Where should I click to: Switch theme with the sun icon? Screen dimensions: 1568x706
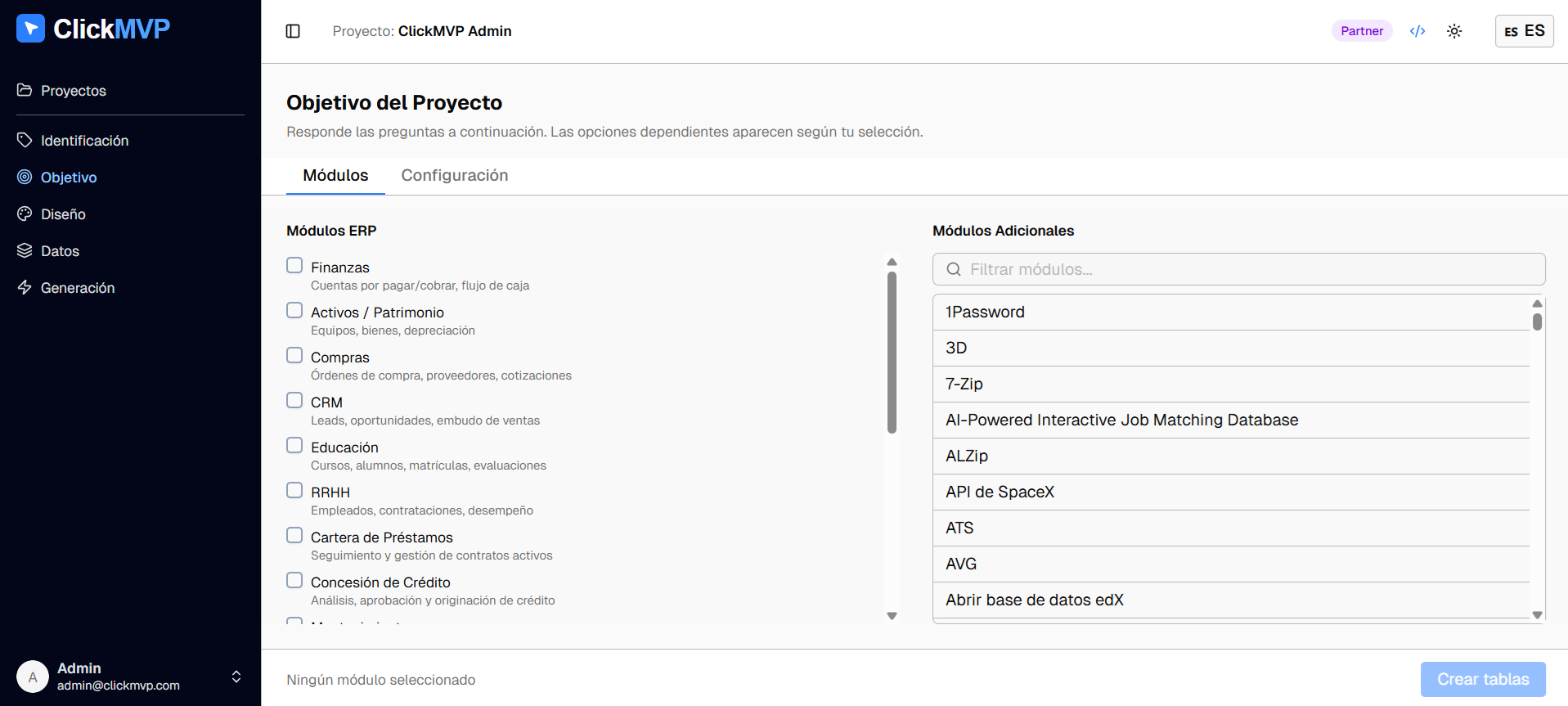pyautogui.click(x=1454, y=31)
